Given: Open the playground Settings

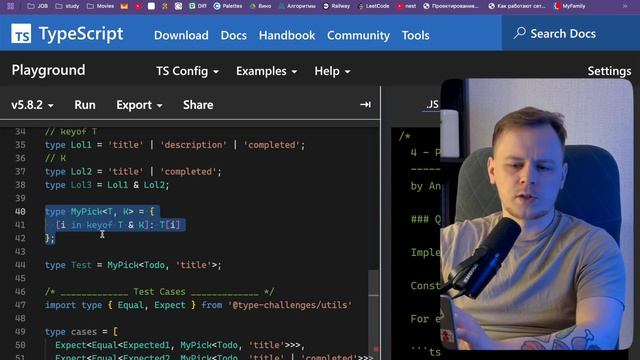Looking at the screenshot, I should coord(609,71).
